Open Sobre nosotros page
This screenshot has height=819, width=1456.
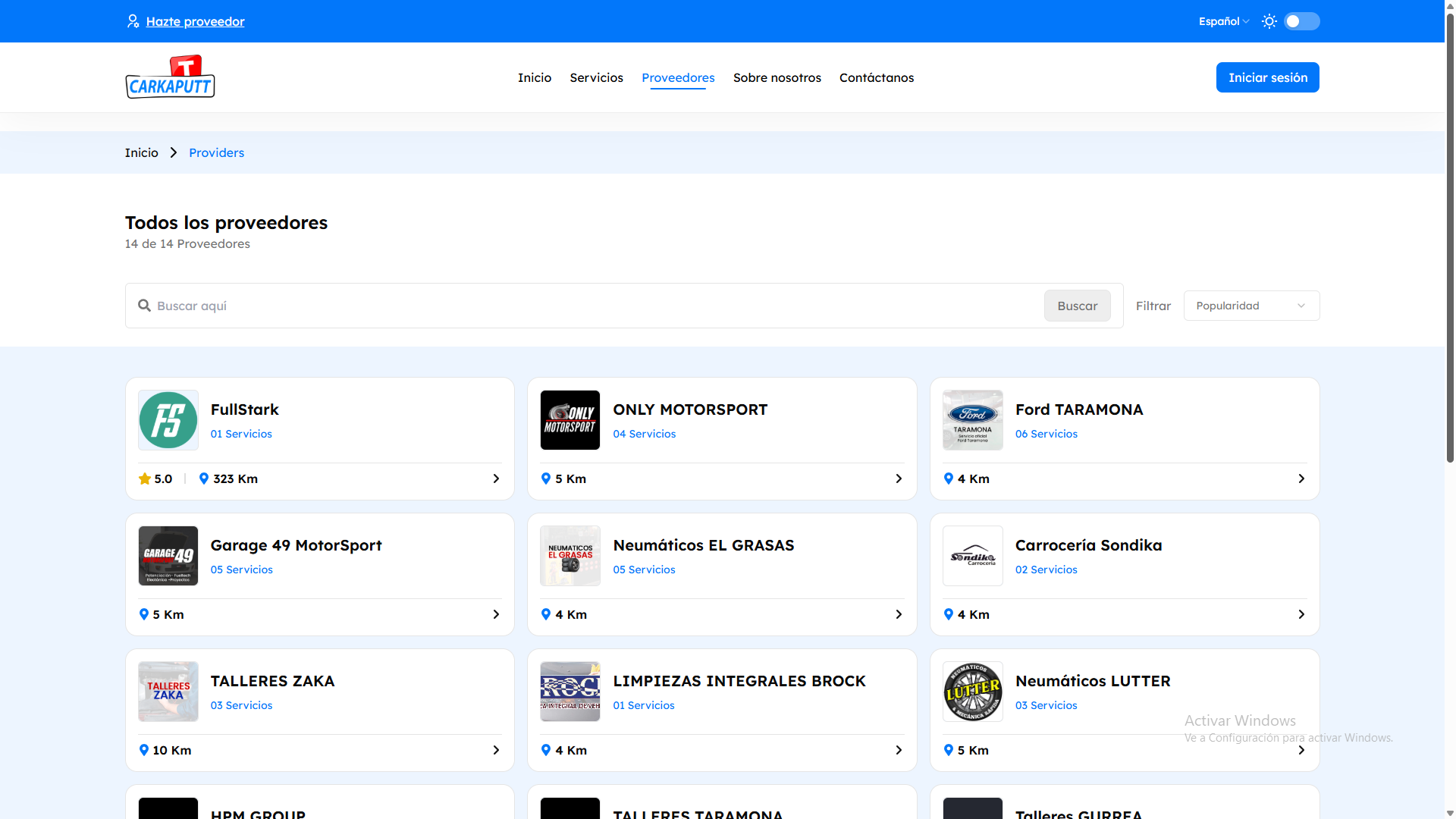pyautogui.click(x=777, y=77)
